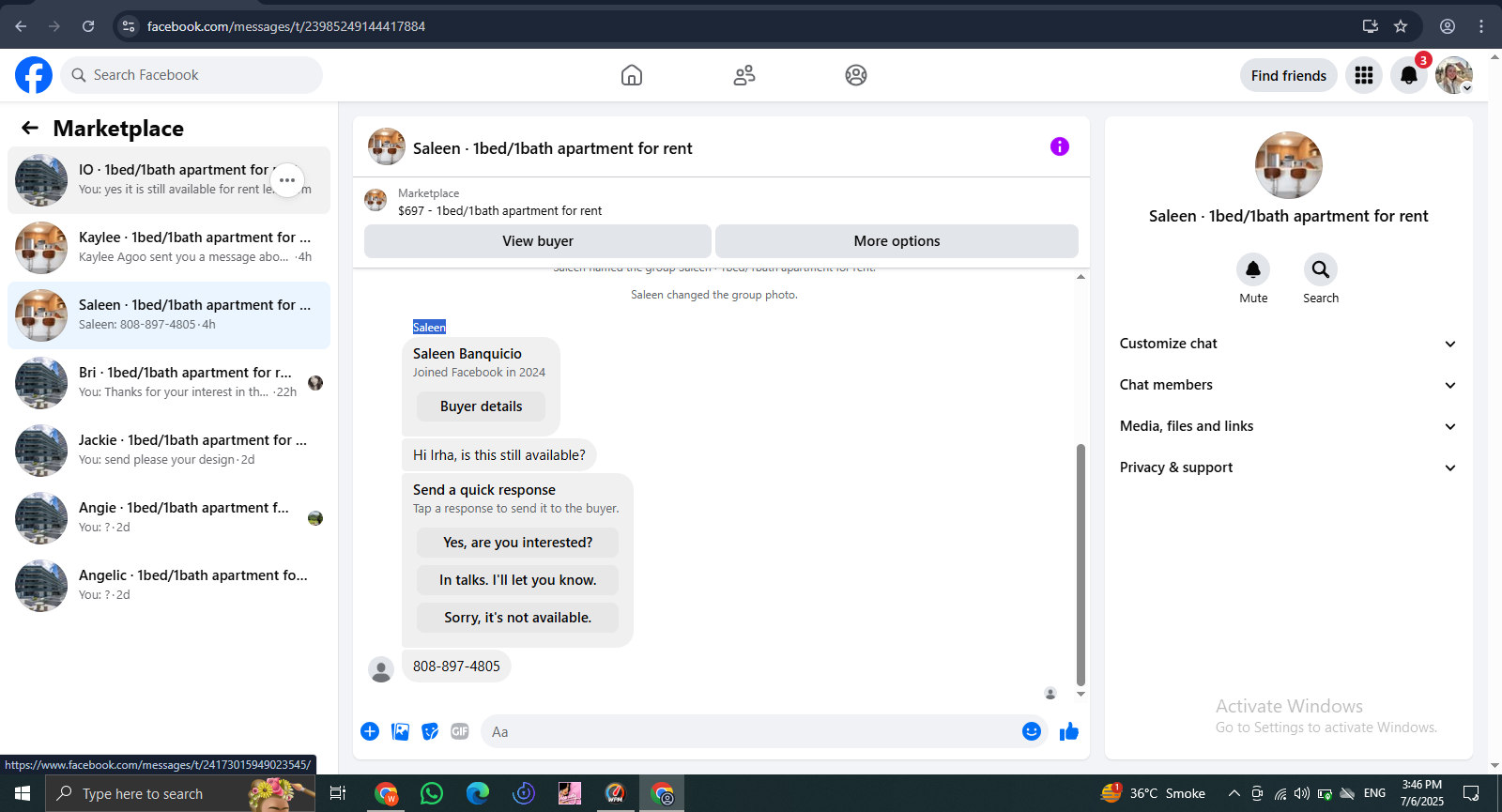Open Microsoft Edge from the taskbar
The image size is (1502, 812).
[x=478, y=793]
